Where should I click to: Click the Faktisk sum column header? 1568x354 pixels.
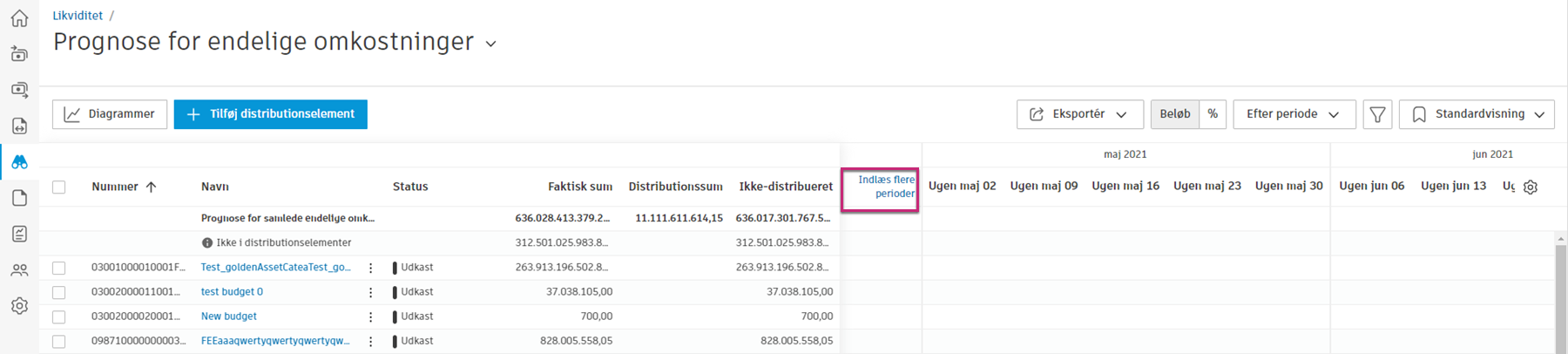point(580,187)
